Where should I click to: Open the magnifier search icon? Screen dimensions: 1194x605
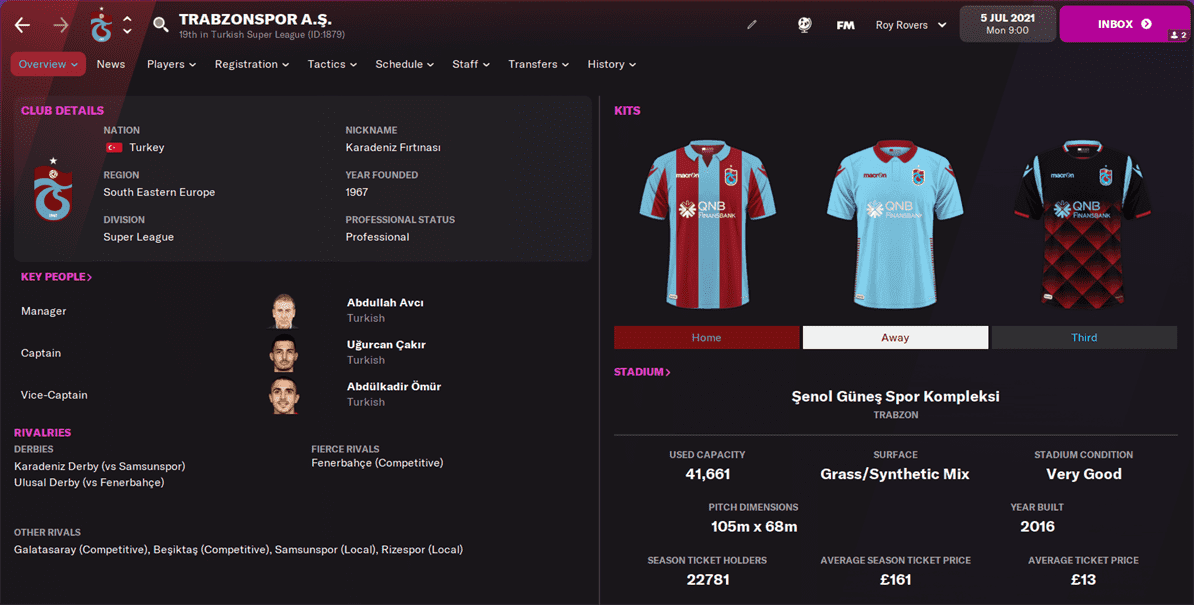160,24
